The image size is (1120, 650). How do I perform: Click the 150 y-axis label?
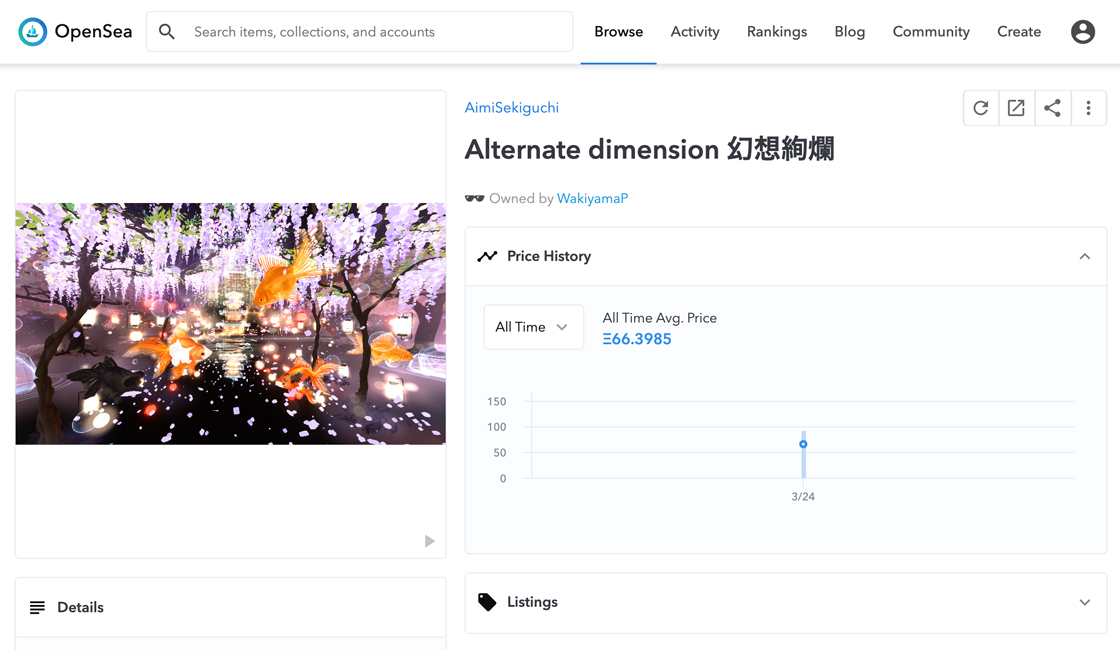coord(496,401)
